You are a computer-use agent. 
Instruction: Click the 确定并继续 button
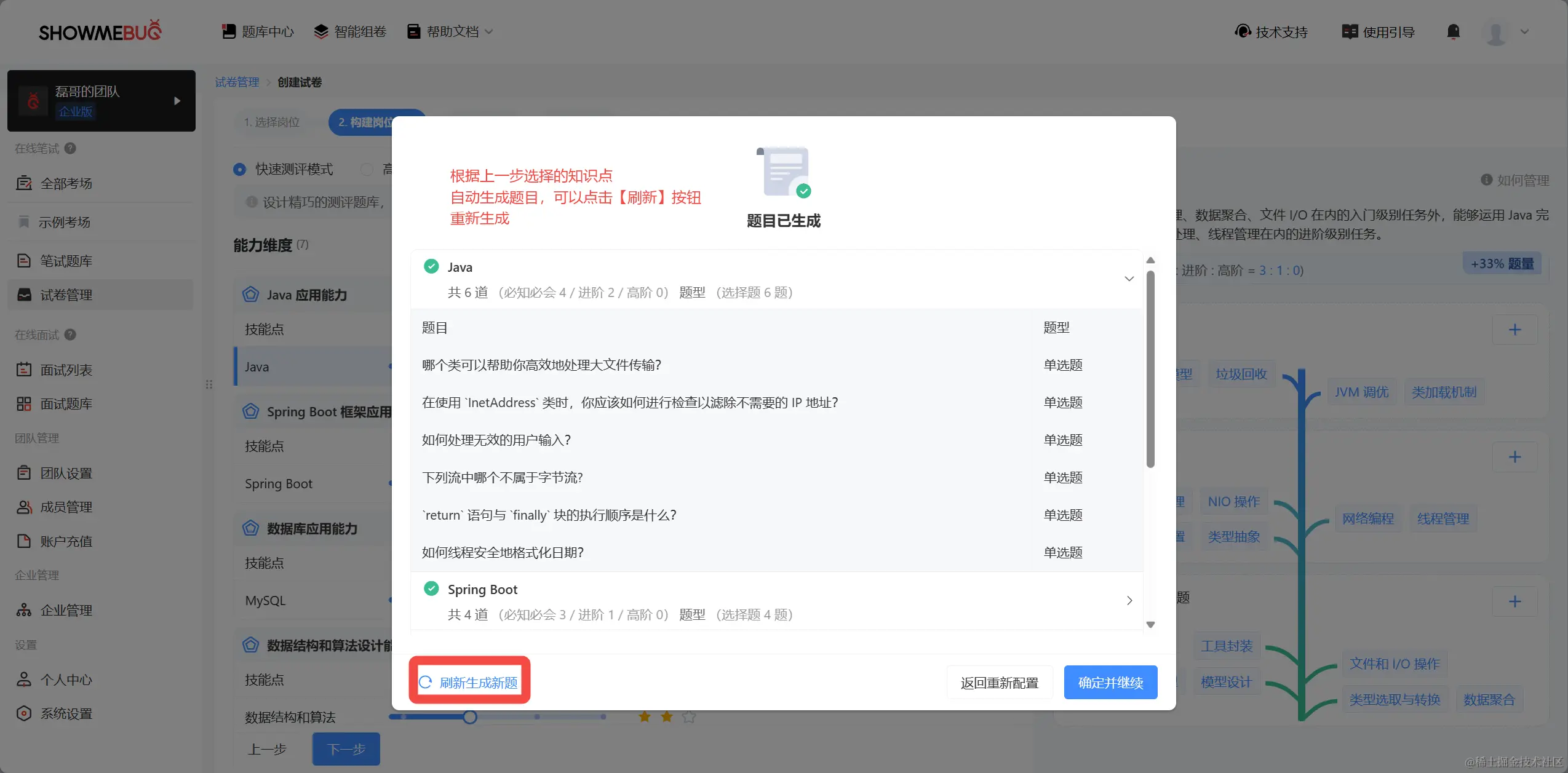click(x=1110, y=682)
